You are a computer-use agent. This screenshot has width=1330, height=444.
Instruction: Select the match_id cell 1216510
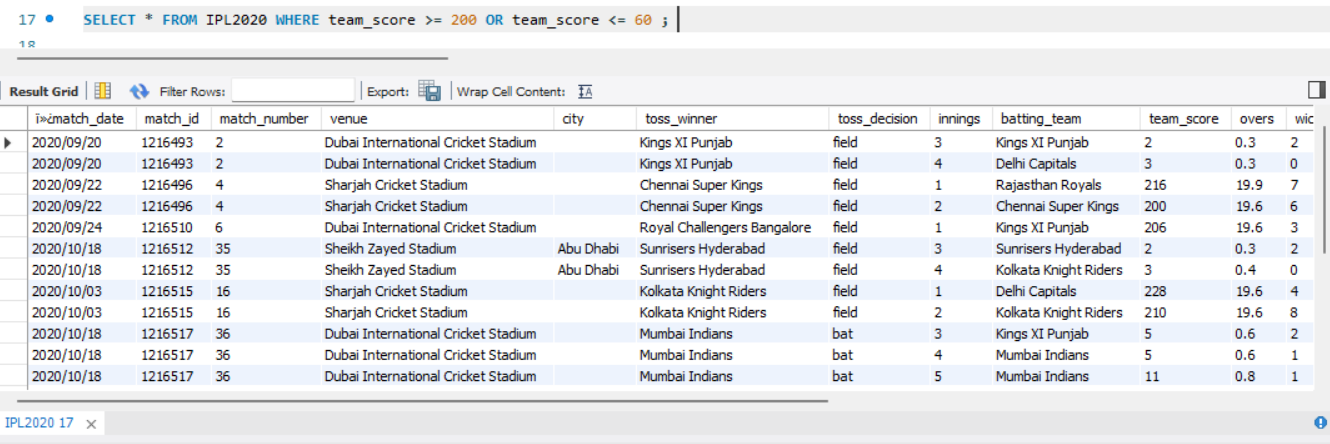pos(173,227)
